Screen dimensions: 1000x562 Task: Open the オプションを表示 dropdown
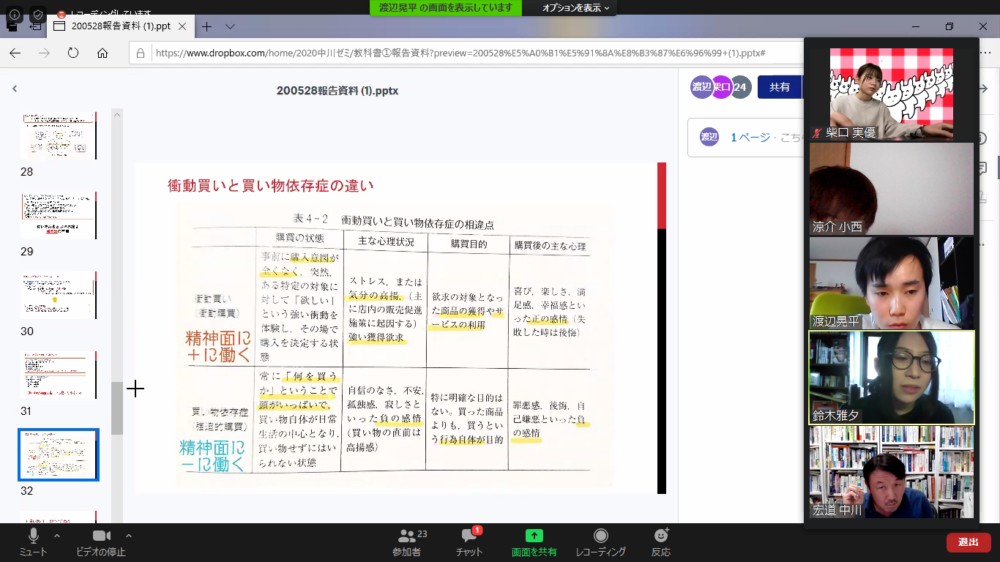tap(576, 8)
